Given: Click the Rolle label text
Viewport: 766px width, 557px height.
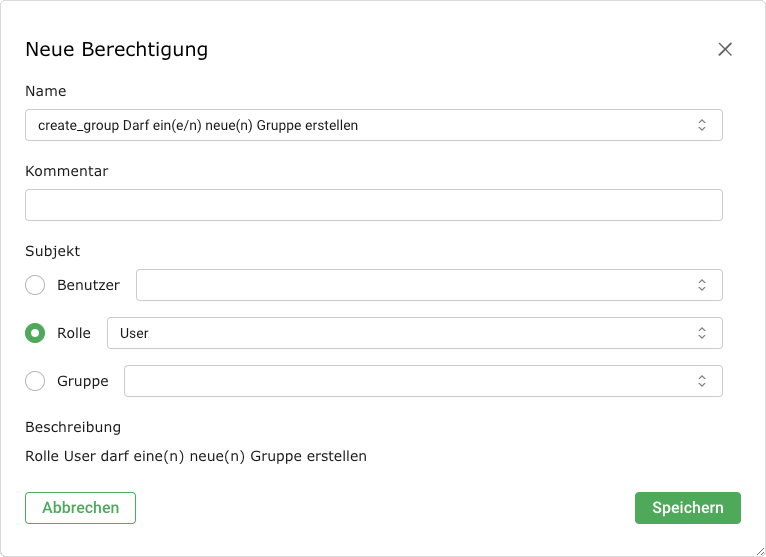Looking at the screenshot, I should pos(74,333).
